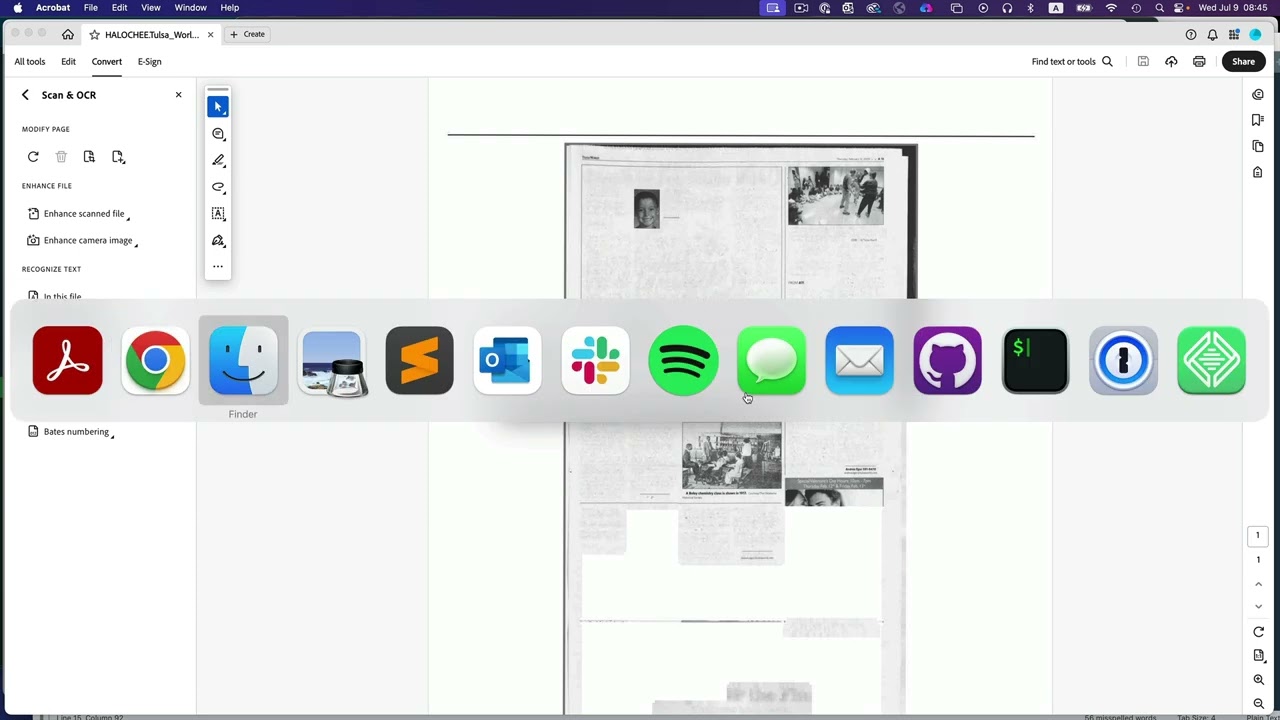
Task: Open the apps grid icon in top bar
Action: point(1234,34)
